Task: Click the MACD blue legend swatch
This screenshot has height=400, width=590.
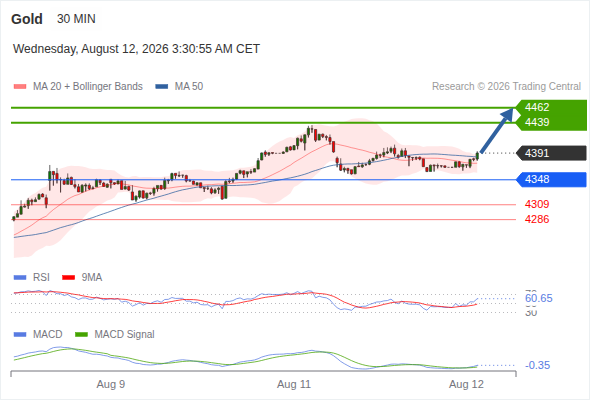Action: click(20, 334)
